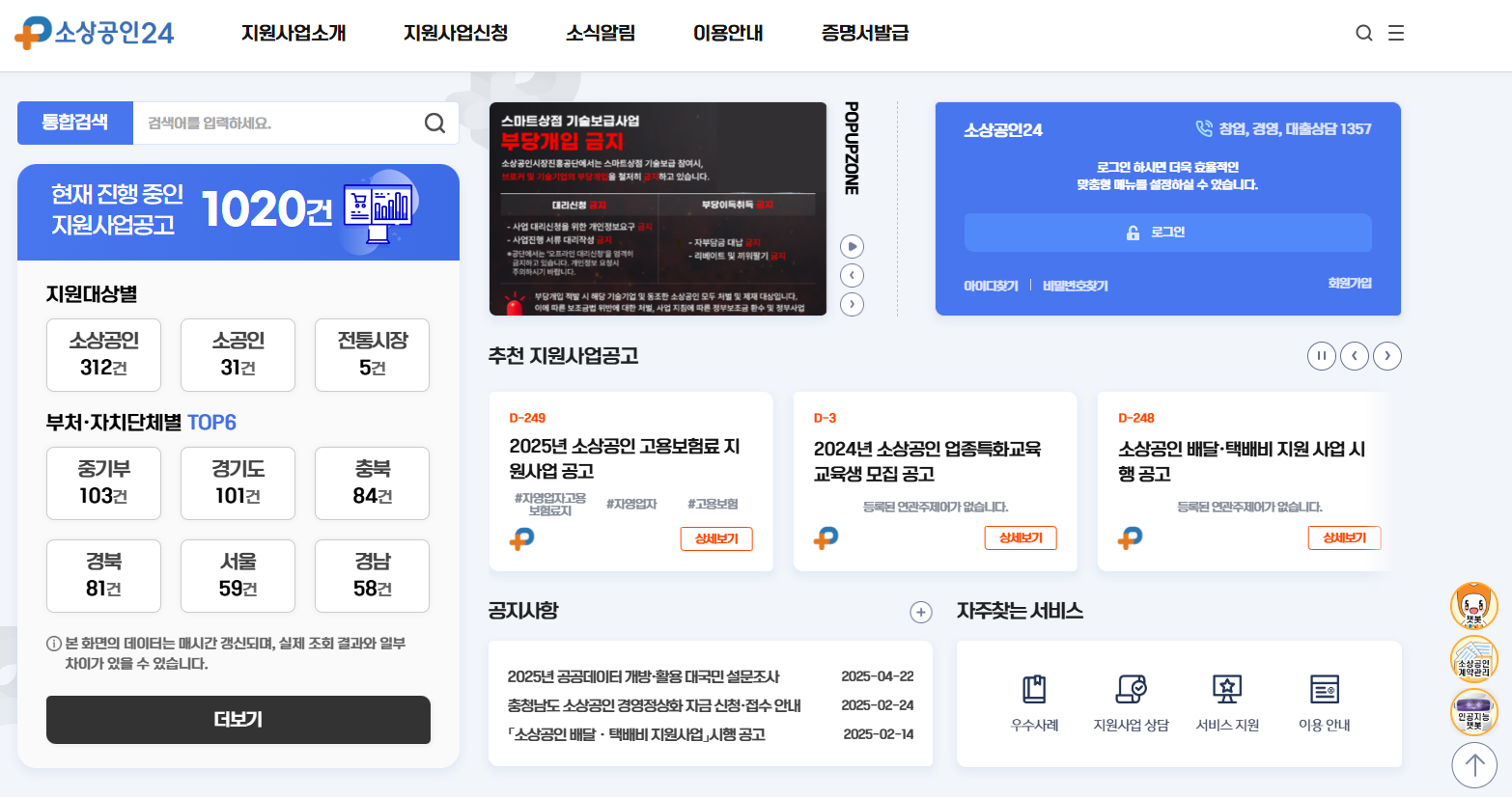Select the 경북 81건 box
This screenshot has width=1512, height=798.
click(x=103, y=575)
